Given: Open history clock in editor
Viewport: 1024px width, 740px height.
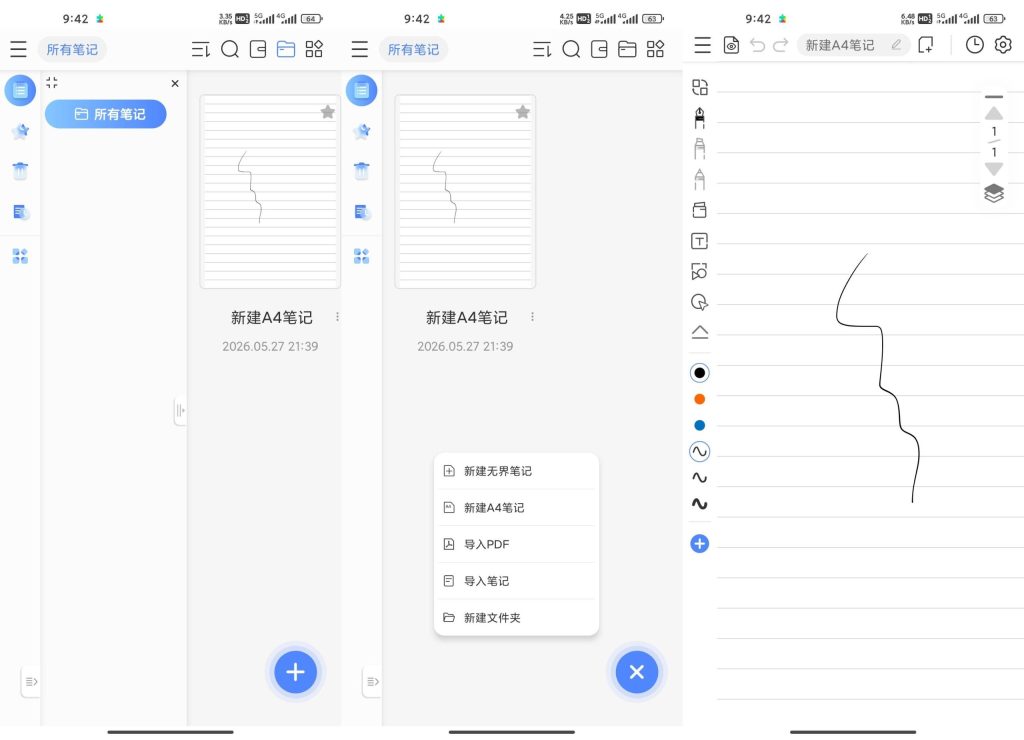Looking at the screenshot, I should (974, 45).
